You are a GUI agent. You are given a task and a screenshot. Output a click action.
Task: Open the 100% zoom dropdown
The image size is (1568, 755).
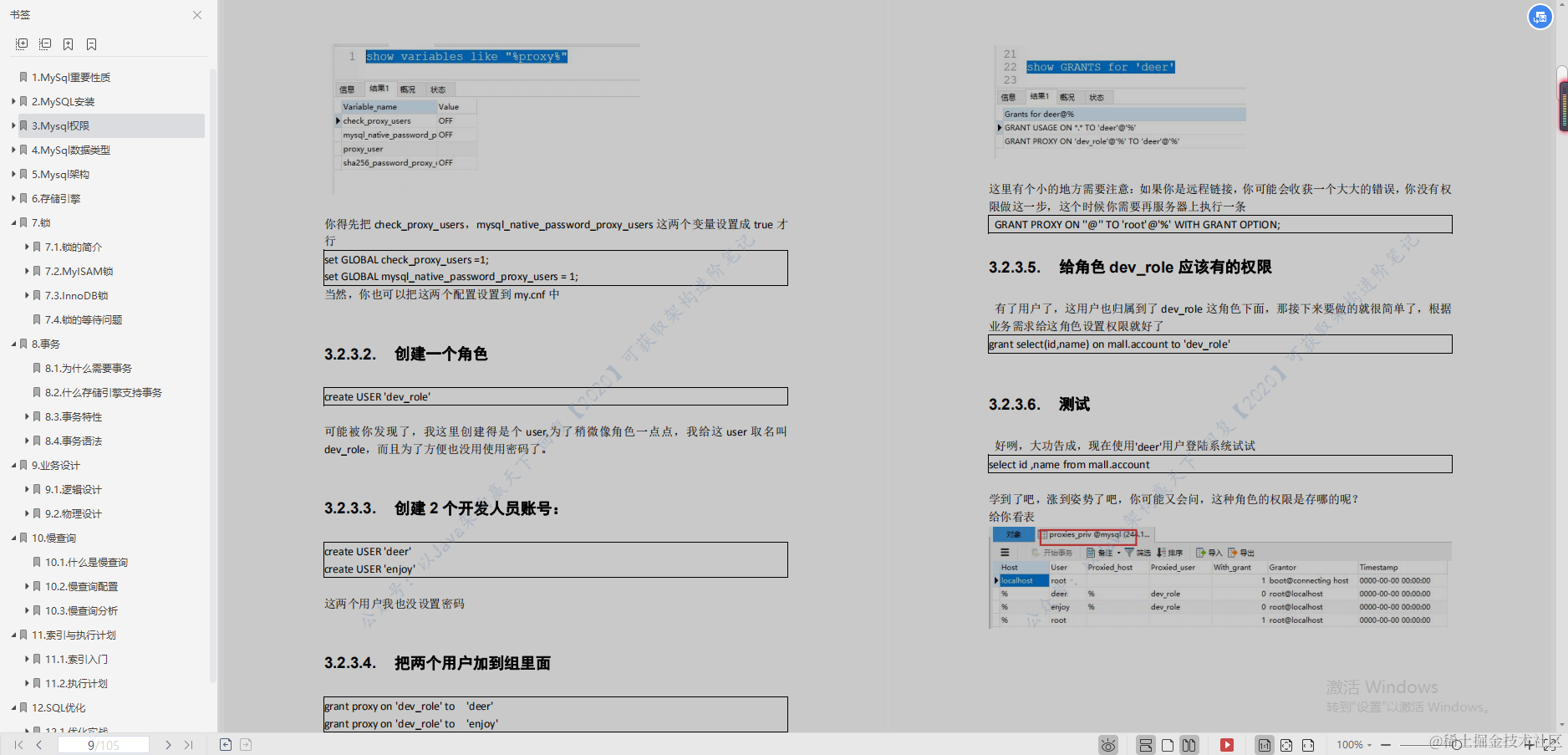(1354, 745)
